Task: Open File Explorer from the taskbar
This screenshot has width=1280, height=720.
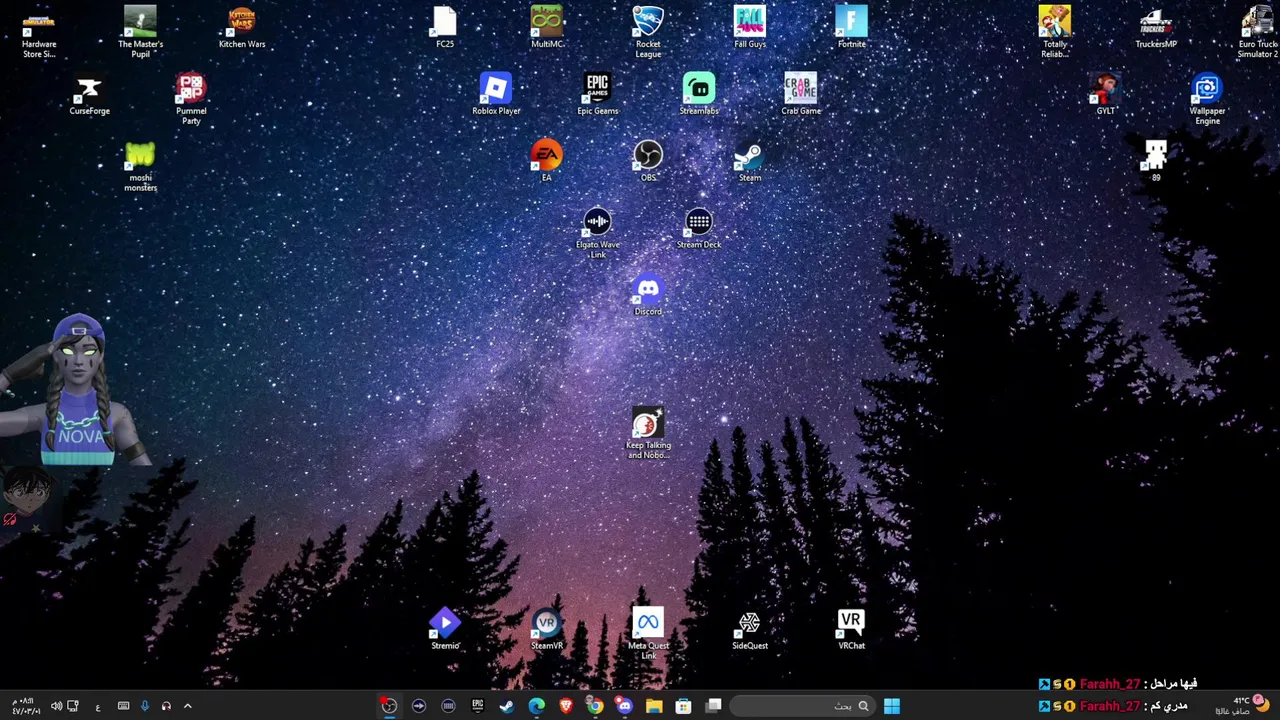Action: tap(654, 706)
